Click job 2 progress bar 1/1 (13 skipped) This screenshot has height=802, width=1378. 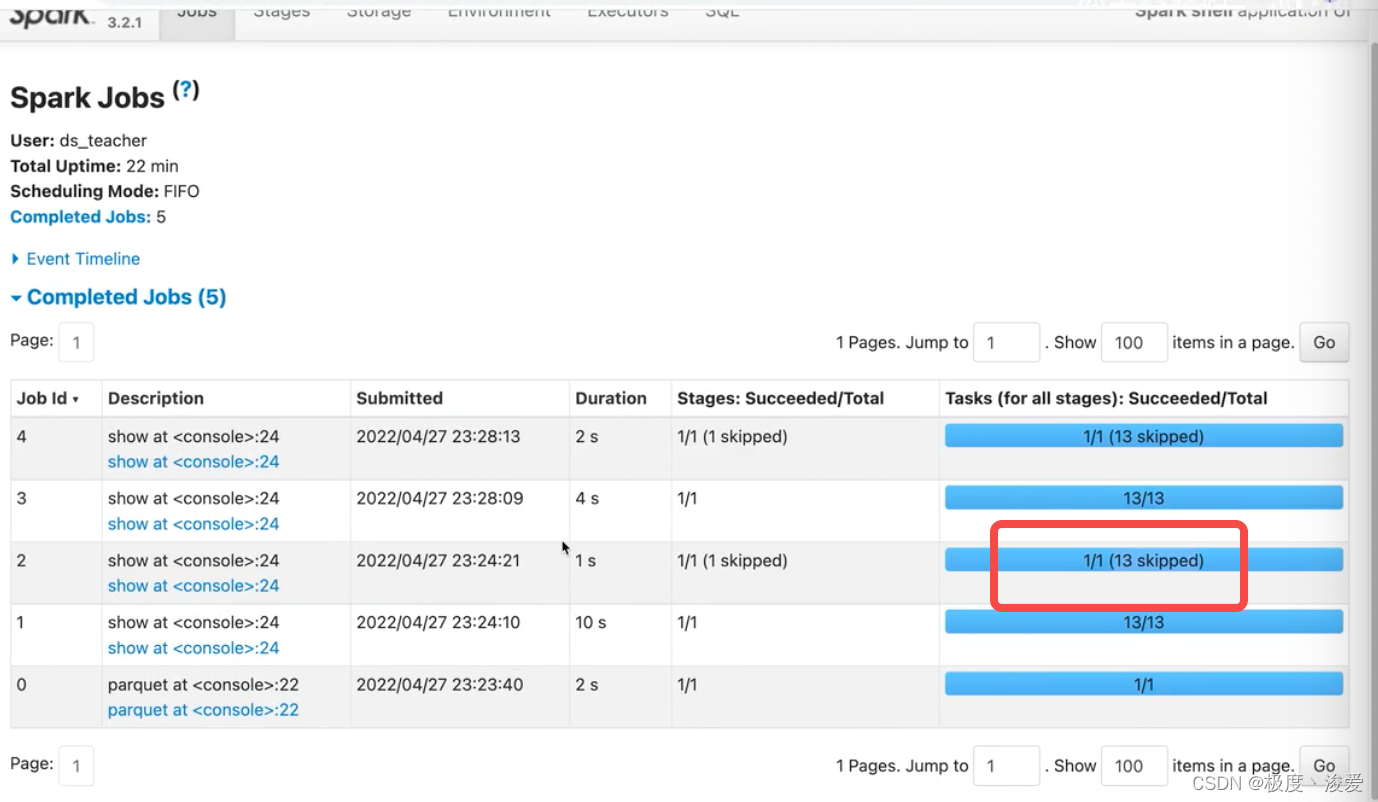pyautogui.click(x=1143, y=560)
